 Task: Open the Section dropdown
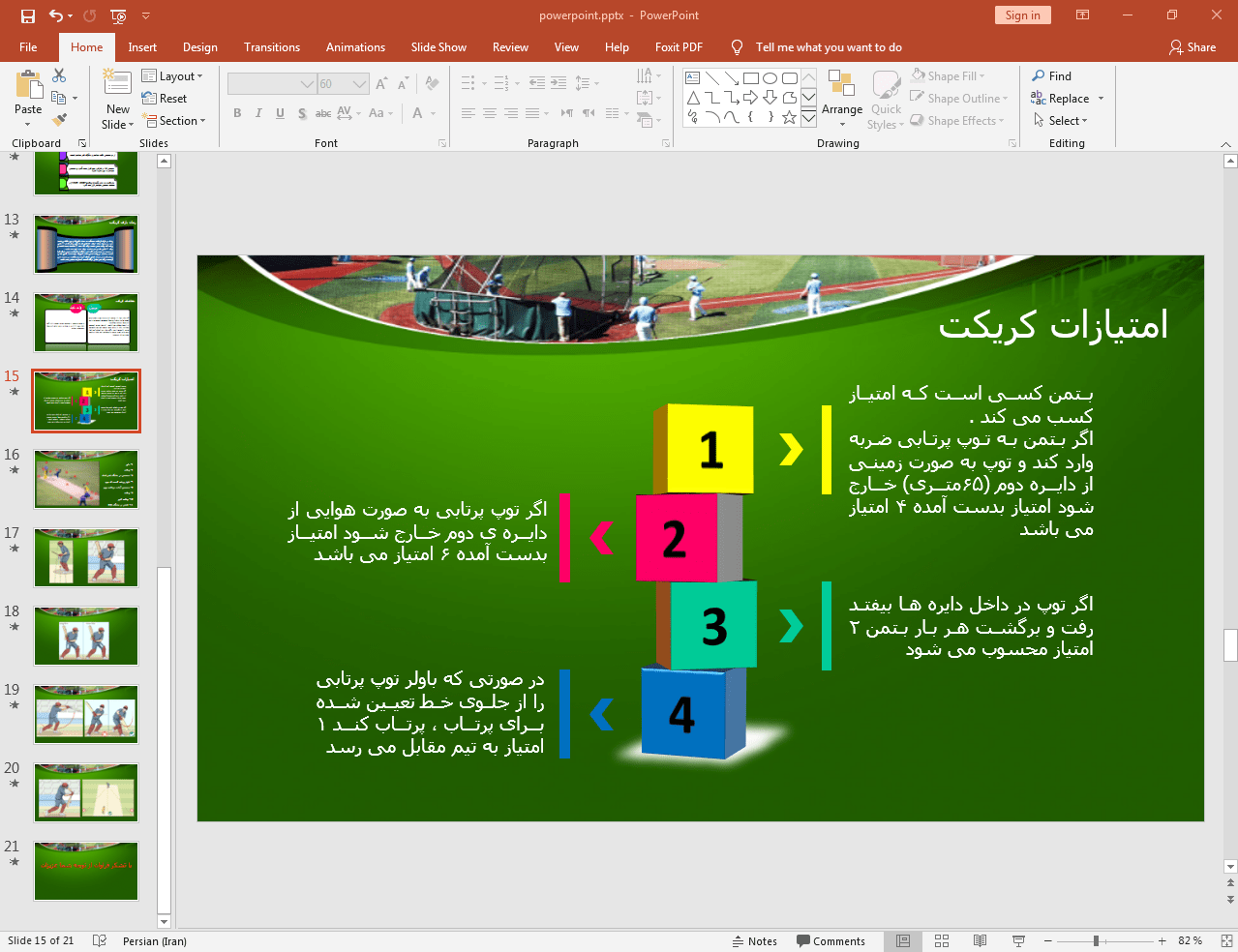(174, 120)
